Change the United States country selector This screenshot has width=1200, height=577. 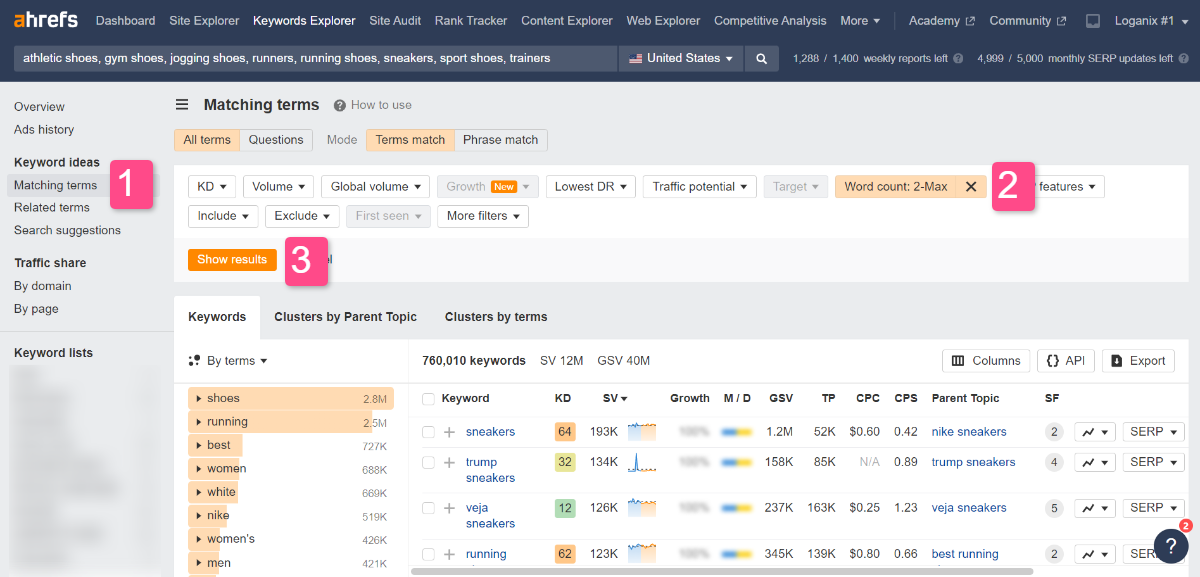tap(681, 58)
